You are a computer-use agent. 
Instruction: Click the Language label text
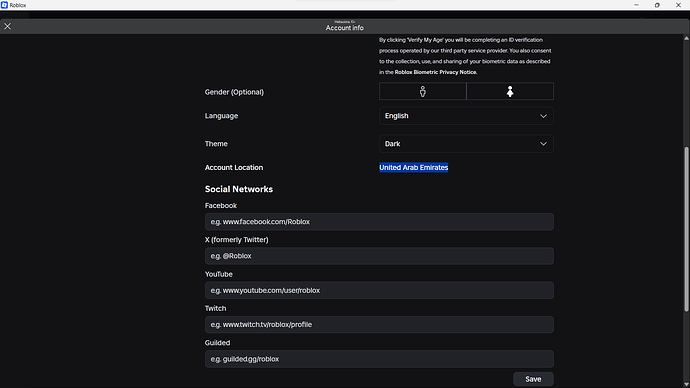pos(221,116)
